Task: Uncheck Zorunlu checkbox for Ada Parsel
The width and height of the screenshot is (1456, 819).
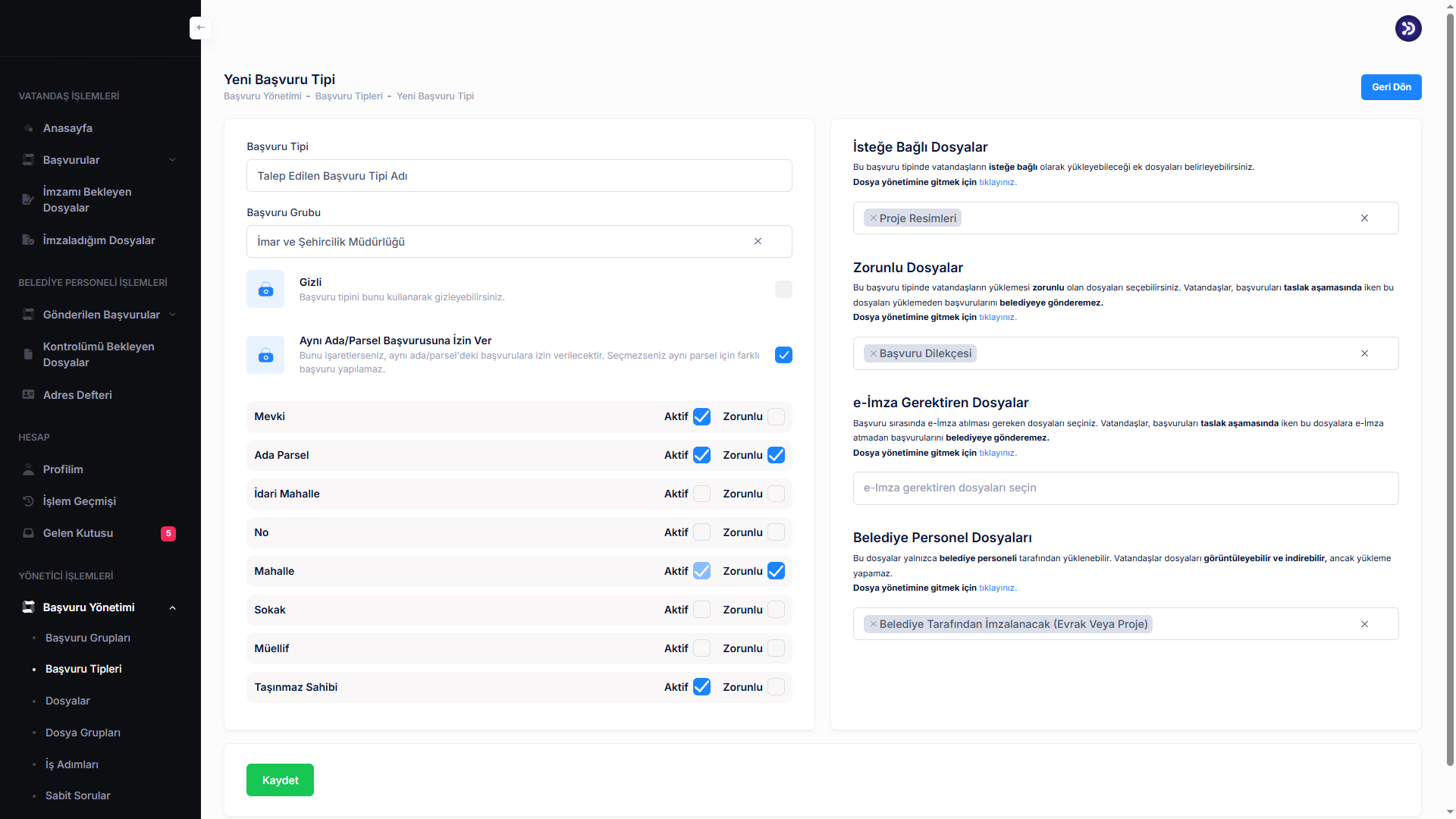Action: pos(776,455)
